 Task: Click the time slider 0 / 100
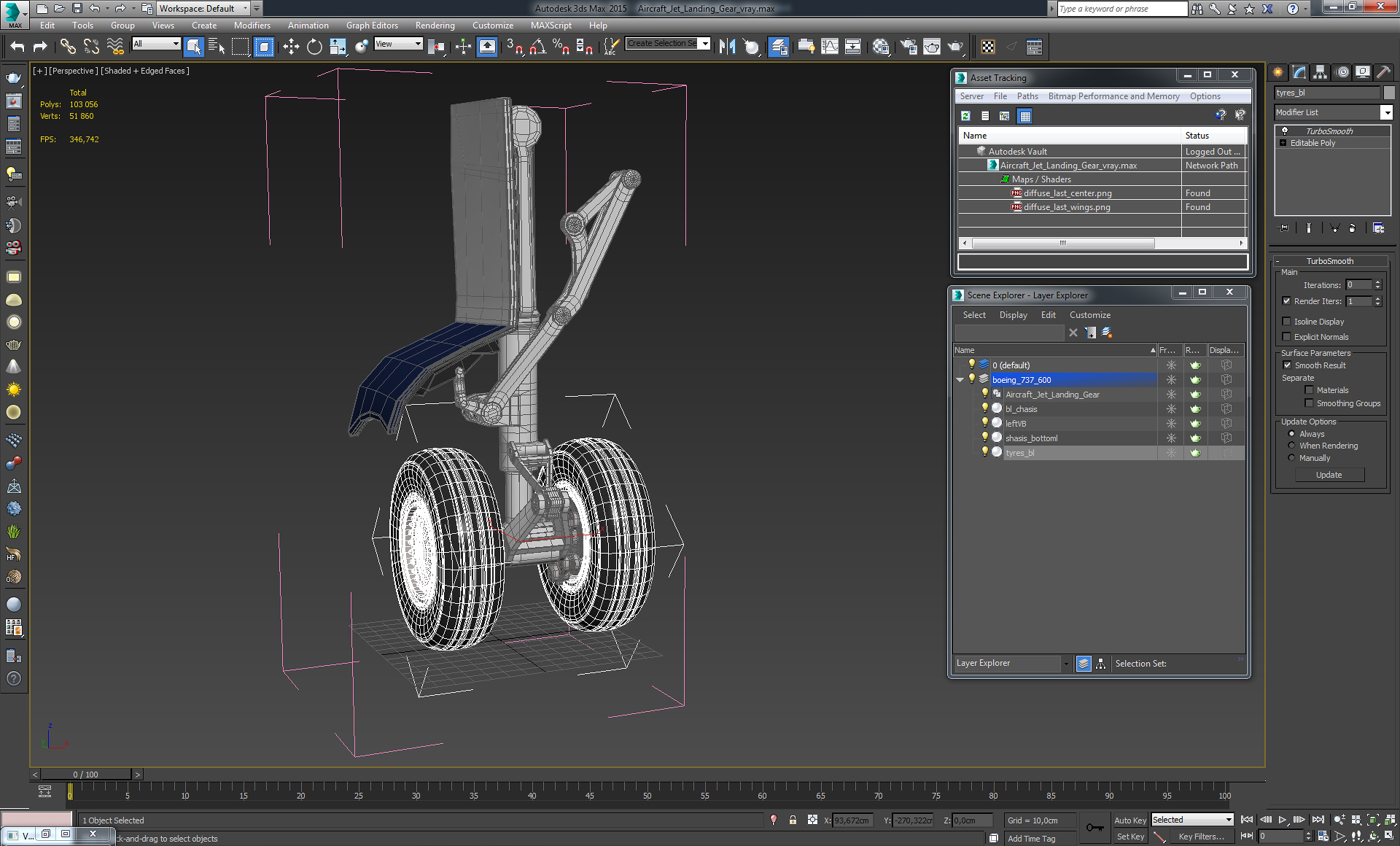coord(86,775)
